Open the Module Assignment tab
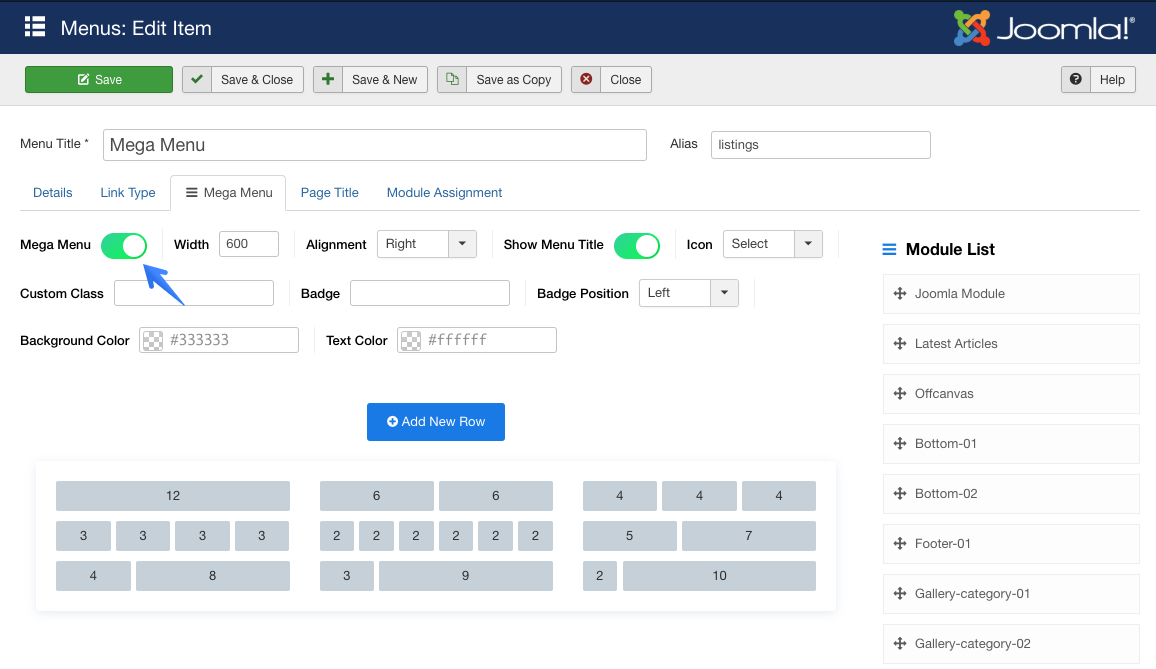The height and width of the screenshot is (669, 1156). 444,193
